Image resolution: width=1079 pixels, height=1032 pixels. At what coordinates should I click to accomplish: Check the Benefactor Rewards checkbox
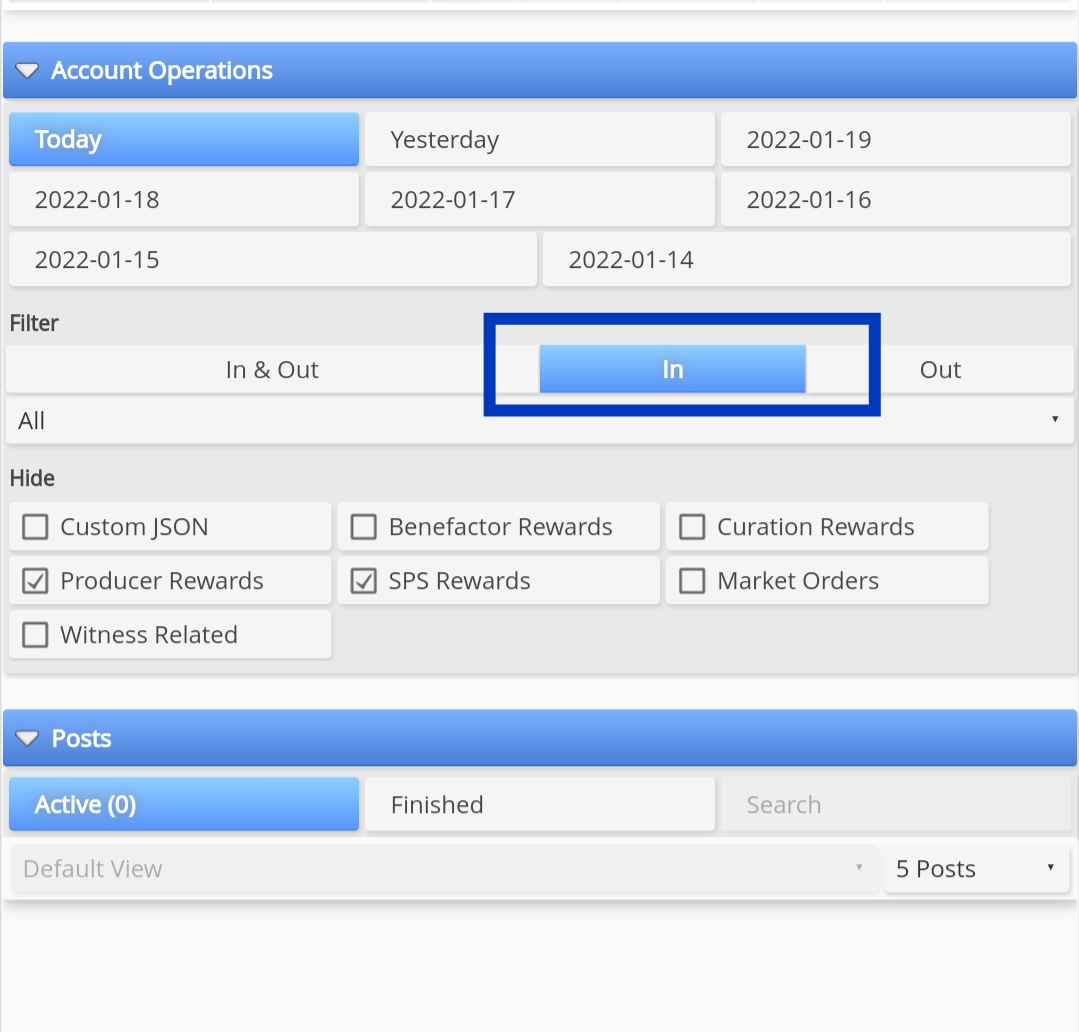363,527
